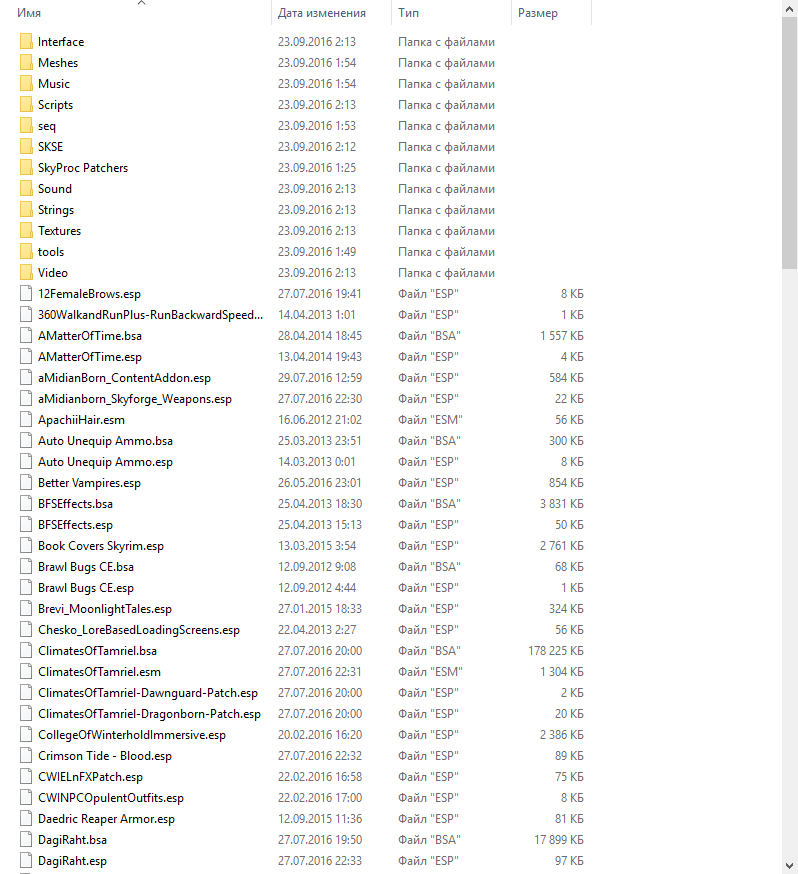Select CWIELnFXPatch.esp file name

click(90, 777)
